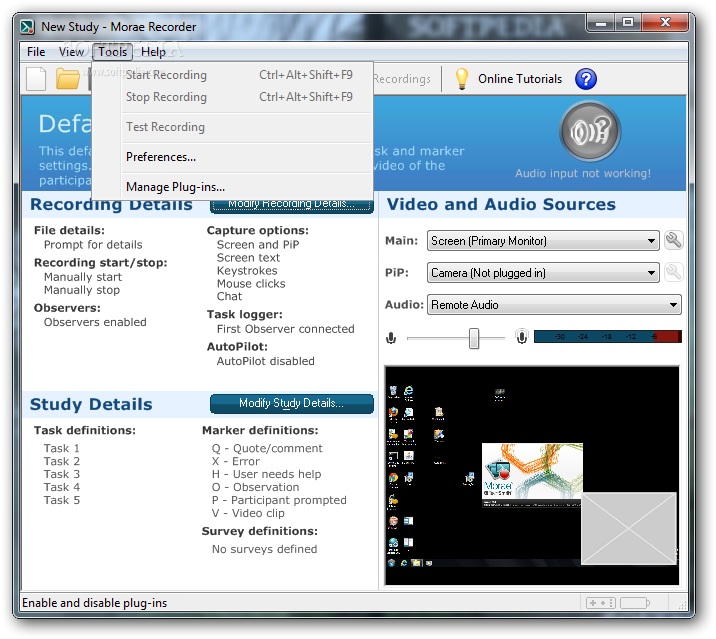Viewport: 716px width, 639px height.
Task: Click 'Prompt for details' text
Action: pos(93,245)
